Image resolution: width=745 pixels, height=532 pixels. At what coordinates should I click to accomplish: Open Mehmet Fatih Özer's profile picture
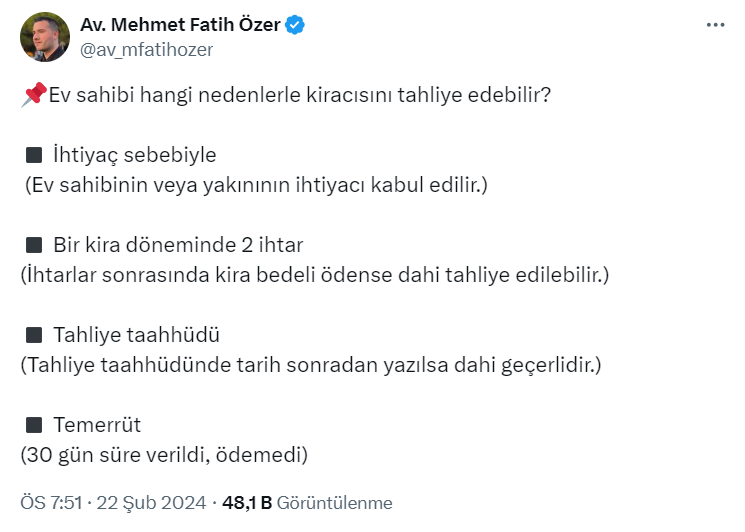point(45,37)
